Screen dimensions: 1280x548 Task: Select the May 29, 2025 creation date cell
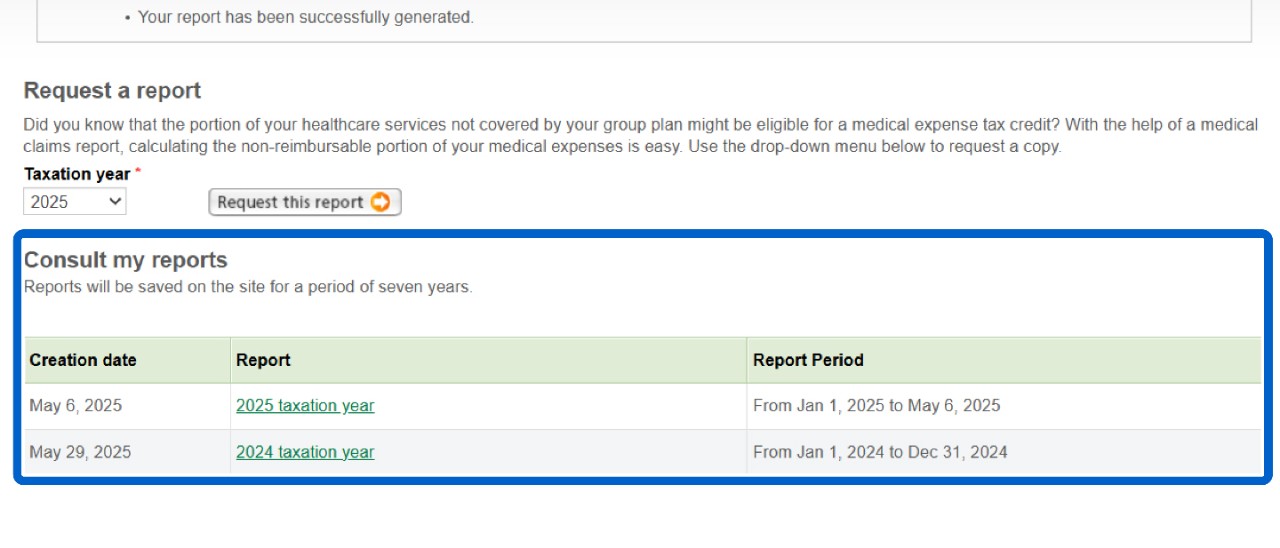(80, 452)
